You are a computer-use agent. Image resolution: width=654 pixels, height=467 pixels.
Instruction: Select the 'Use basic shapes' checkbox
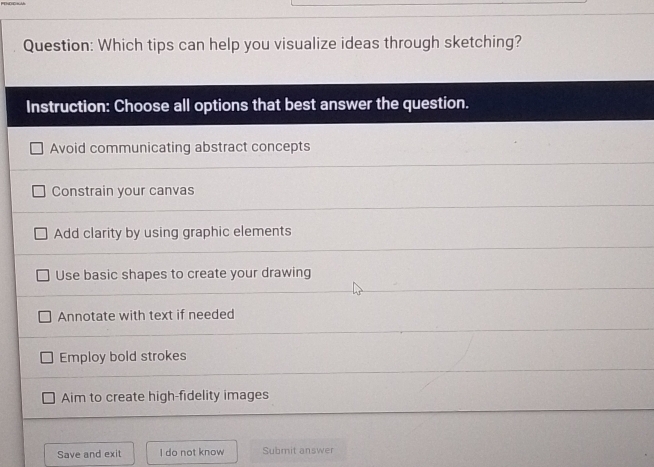tap(42, 275)
